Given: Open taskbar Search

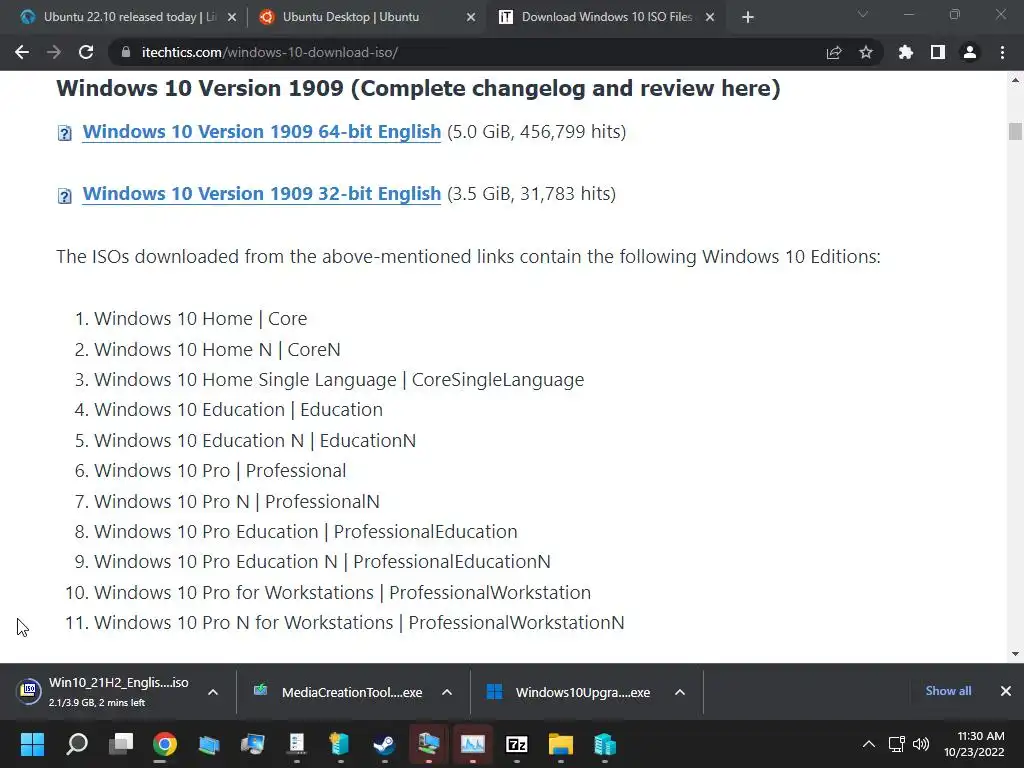Looking at the screenshot, I should pos(77,744).
